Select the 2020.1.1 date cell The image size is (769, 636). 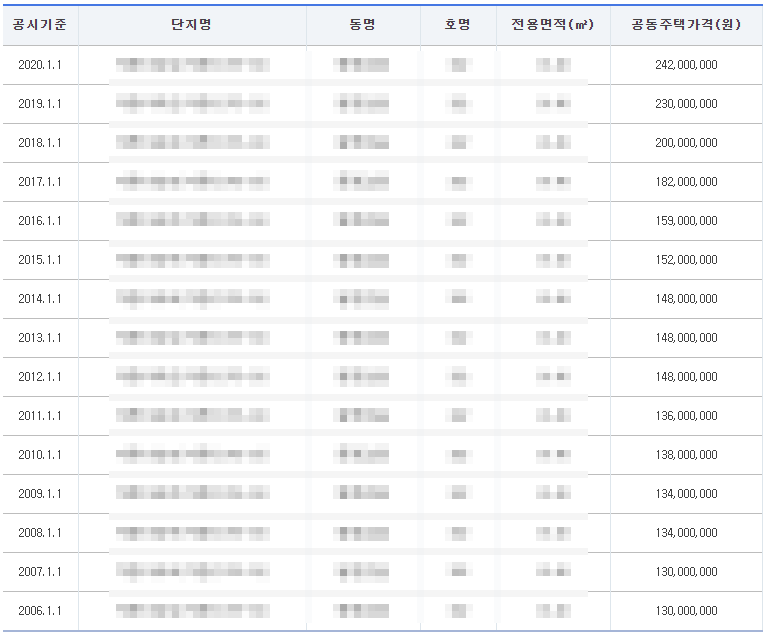pyautogui.click(x=40, y=65)
